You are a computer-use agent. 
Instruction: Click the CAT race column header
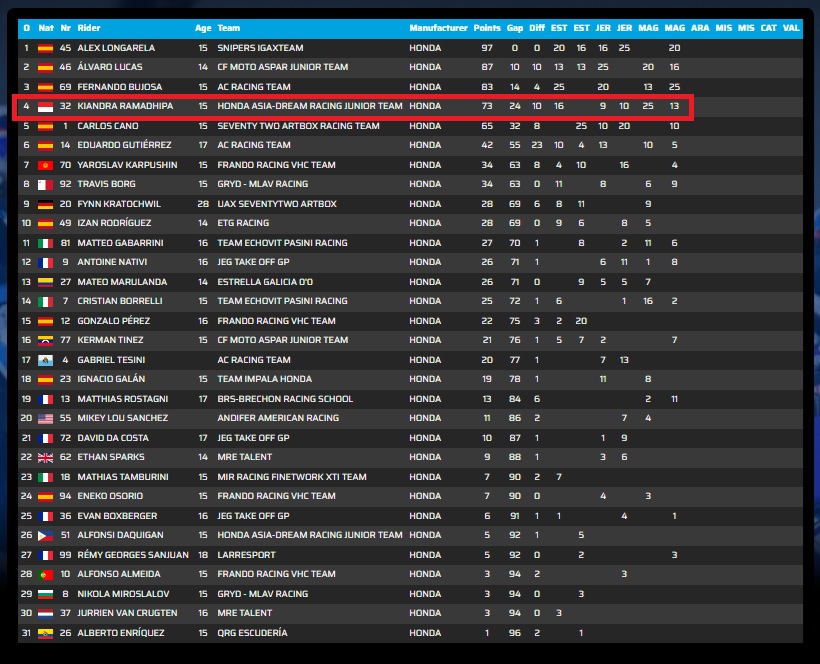click(x=768, y=28)
